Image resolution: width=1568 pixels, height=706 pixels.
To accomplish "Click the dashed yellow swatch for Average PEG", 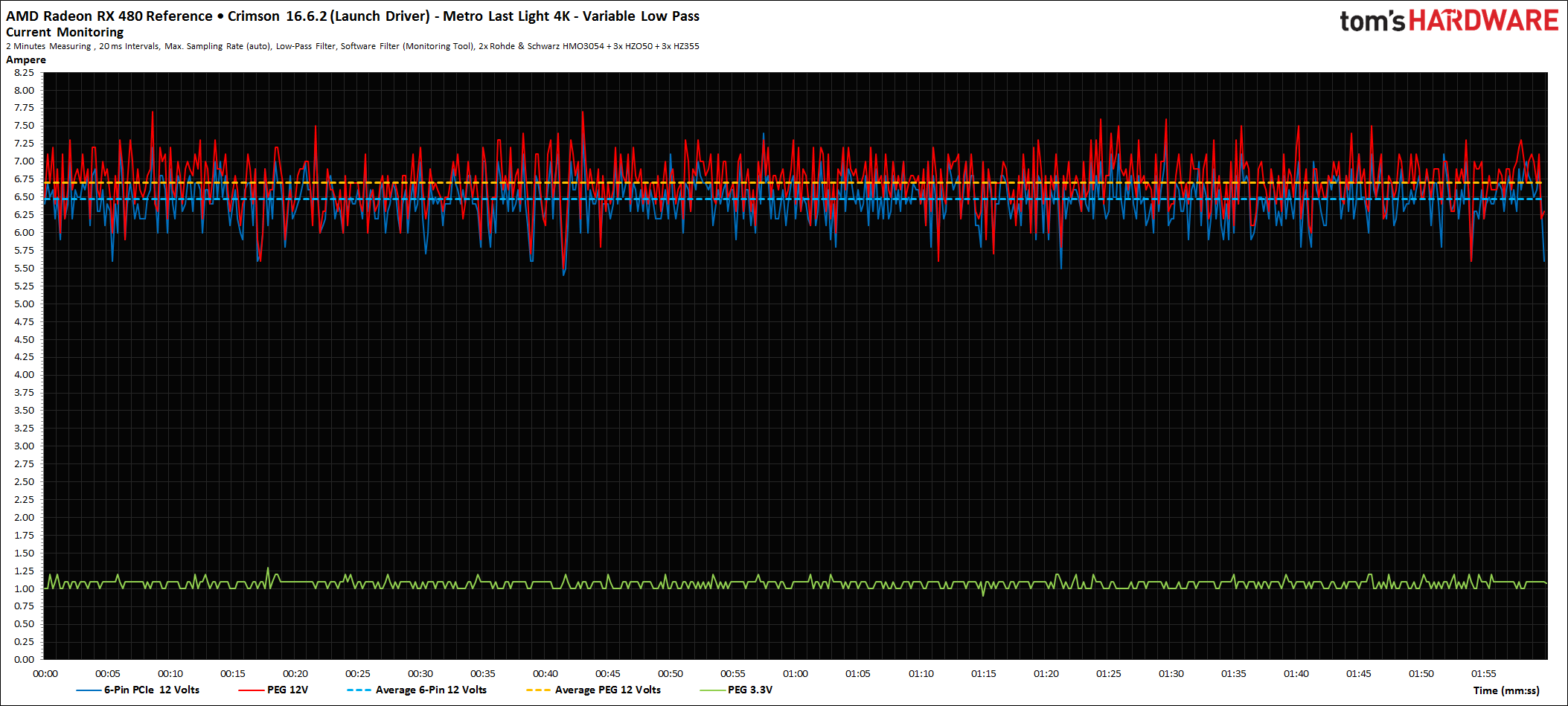I will [539, 690].
